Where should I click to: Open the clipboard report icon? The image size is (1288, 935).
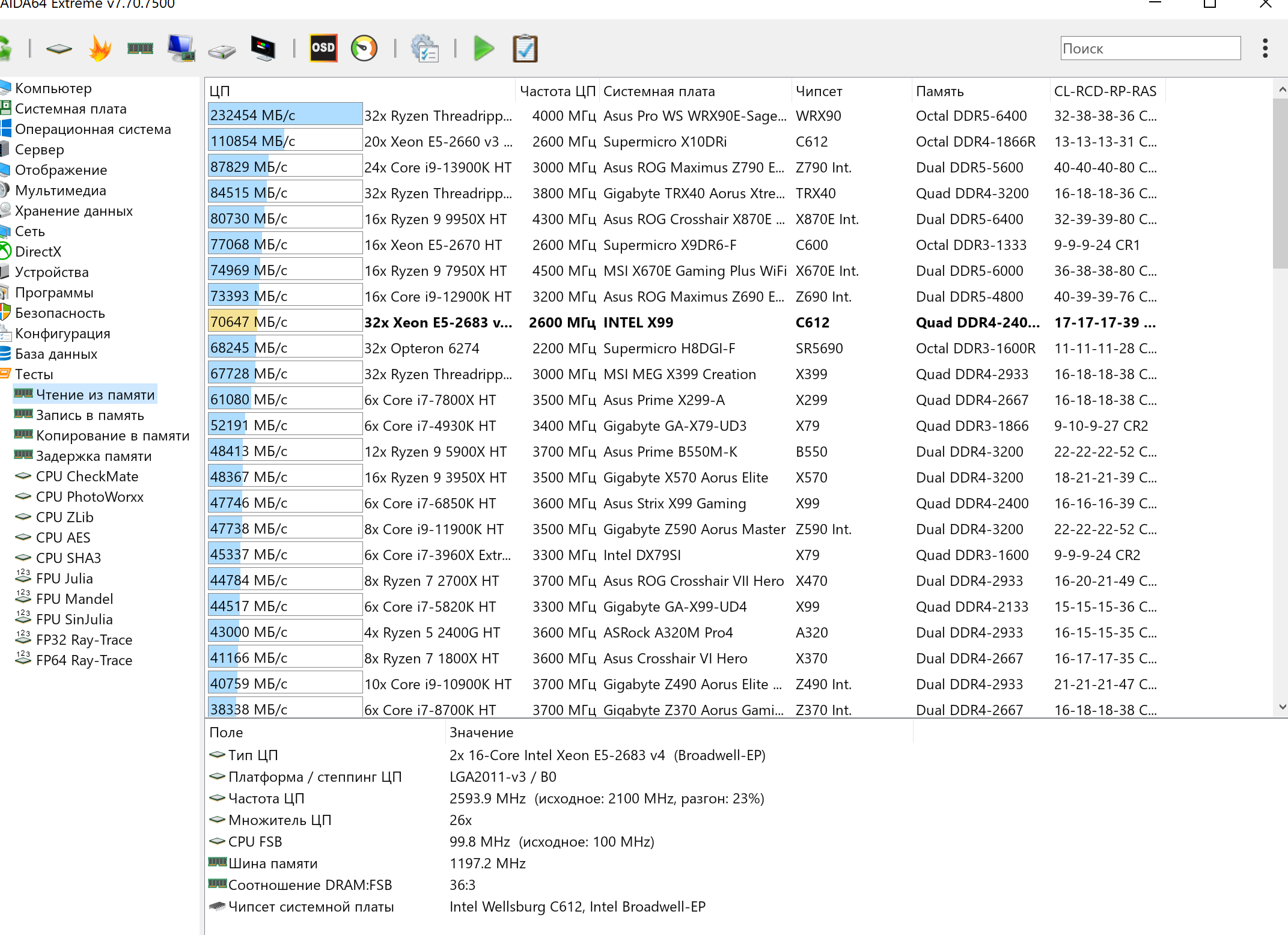click(x=525, y=48)
